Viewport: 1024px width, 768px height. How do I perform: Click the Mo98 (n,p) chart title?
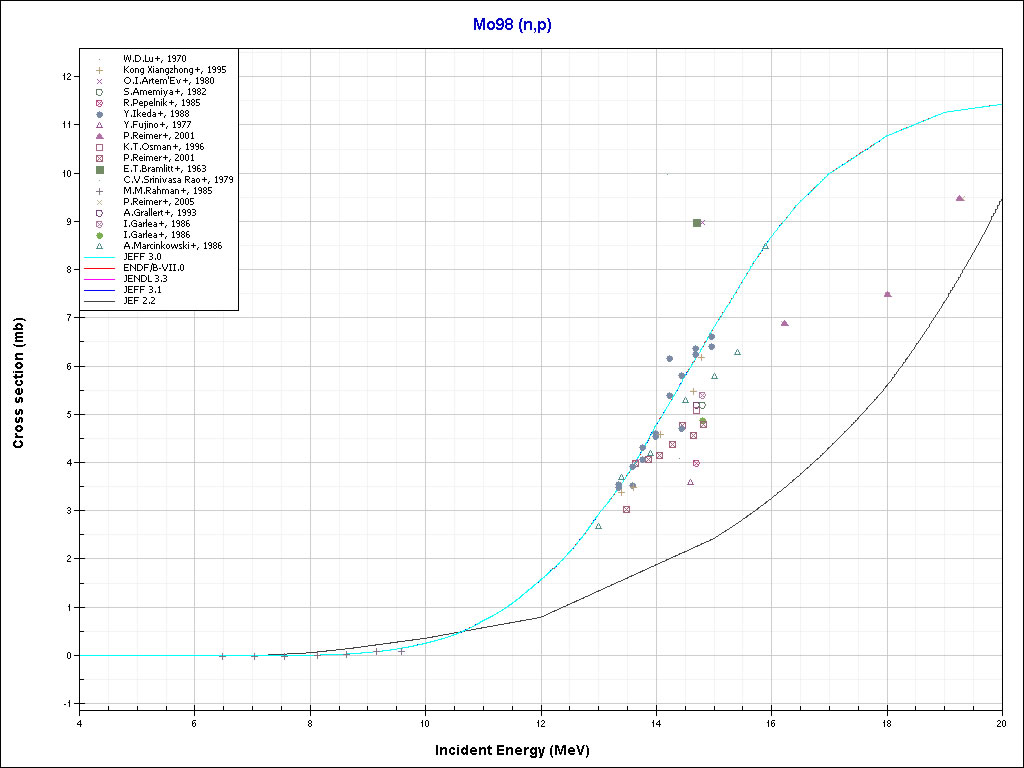tap(511, 25)
